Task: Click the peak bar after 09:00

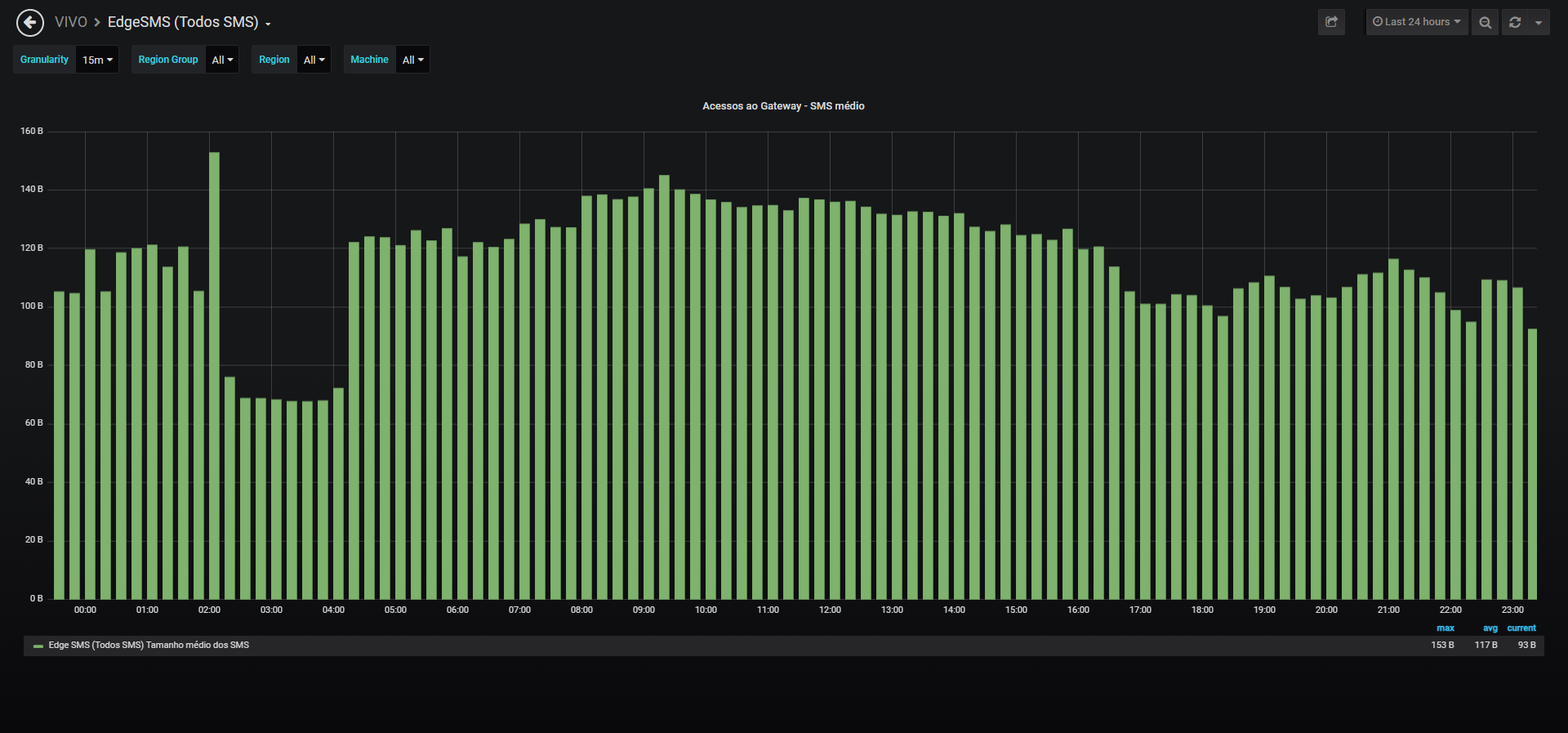Action: [x=664, y=387]
